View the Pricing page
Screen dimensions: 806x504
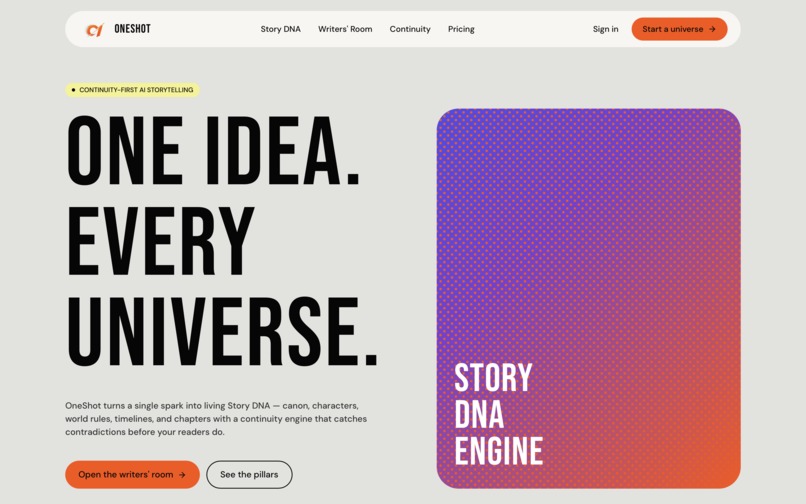(x=461, y=29)
